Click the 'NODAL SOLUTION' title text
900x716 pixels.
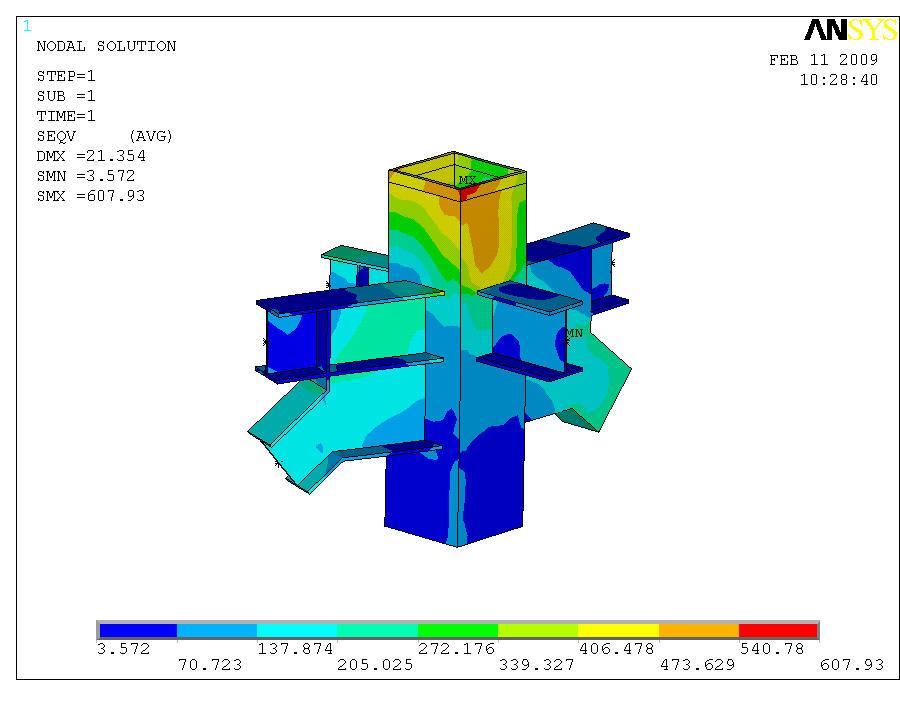click(106, 47)
